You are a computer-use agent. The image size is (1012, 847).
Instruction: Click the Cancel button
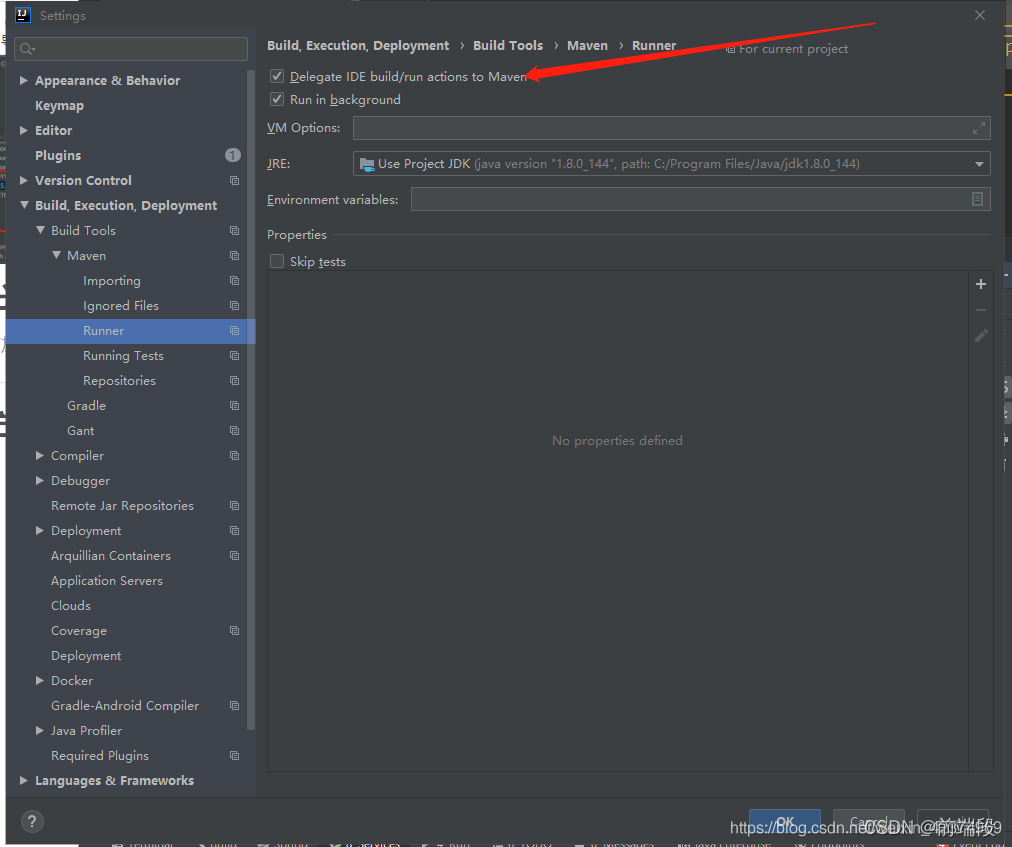point(869,822)
